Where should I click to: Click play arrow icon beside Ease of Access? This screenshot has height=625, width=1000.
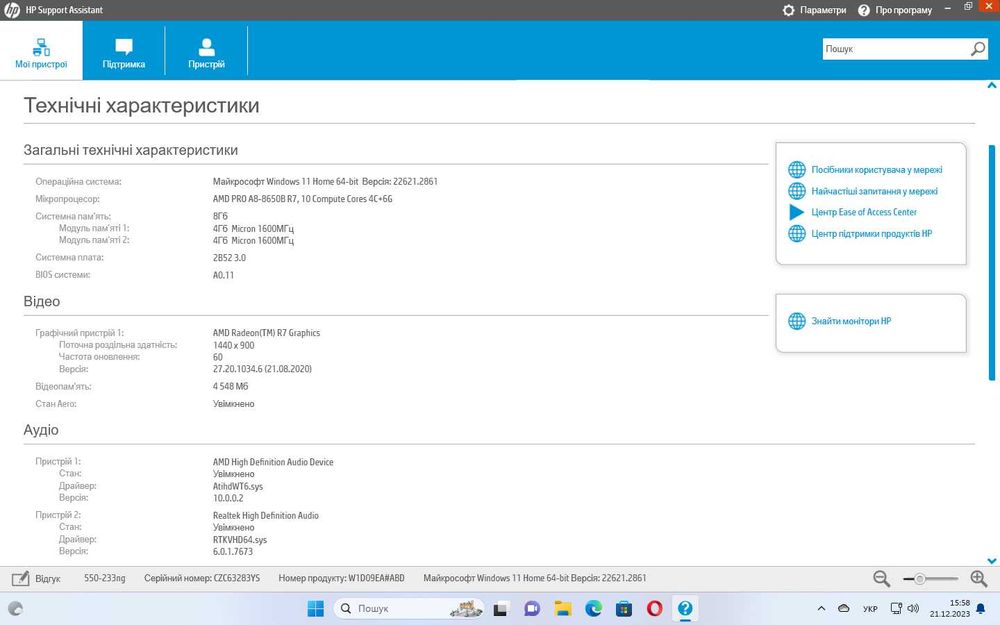tap(797, 212)
